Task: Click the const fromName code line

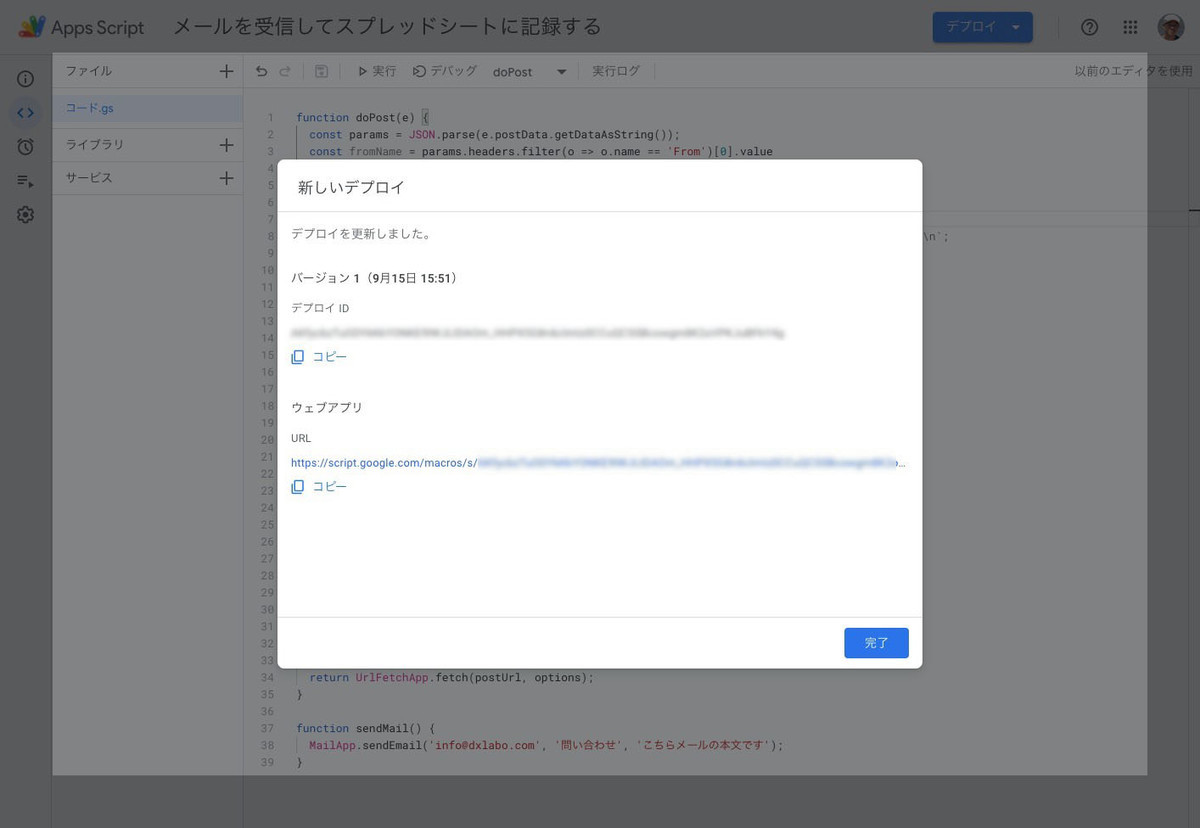Action: click(541, 151)
